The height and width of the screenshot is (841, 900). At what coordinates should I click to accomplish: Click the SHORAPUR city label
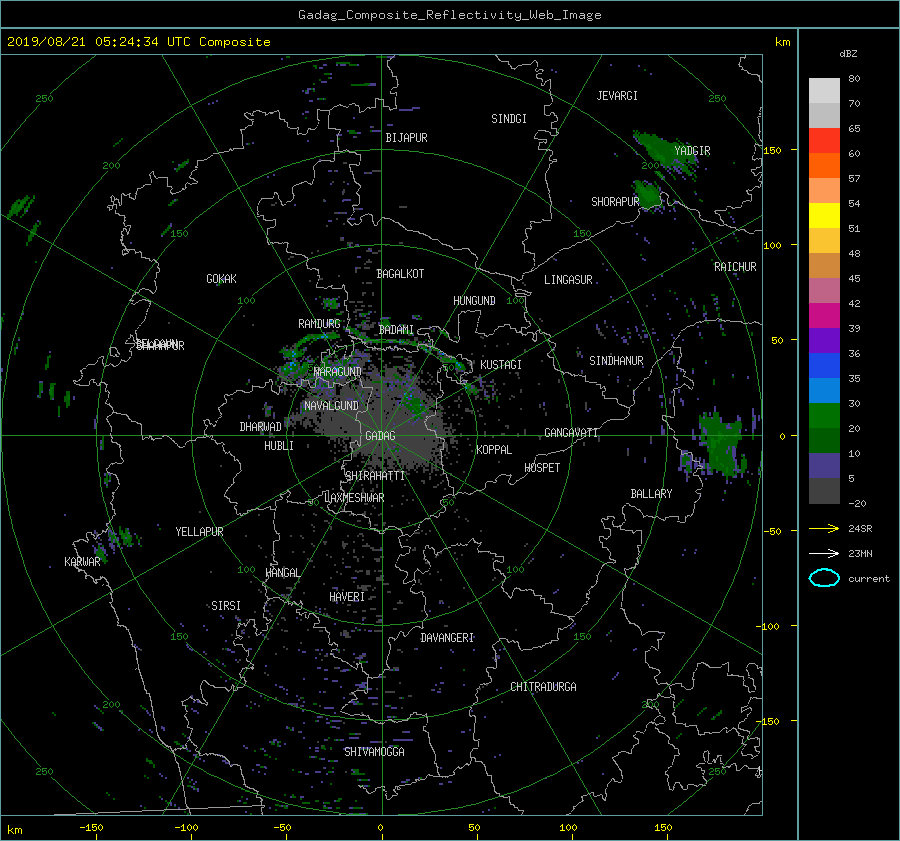click(615, 202)
